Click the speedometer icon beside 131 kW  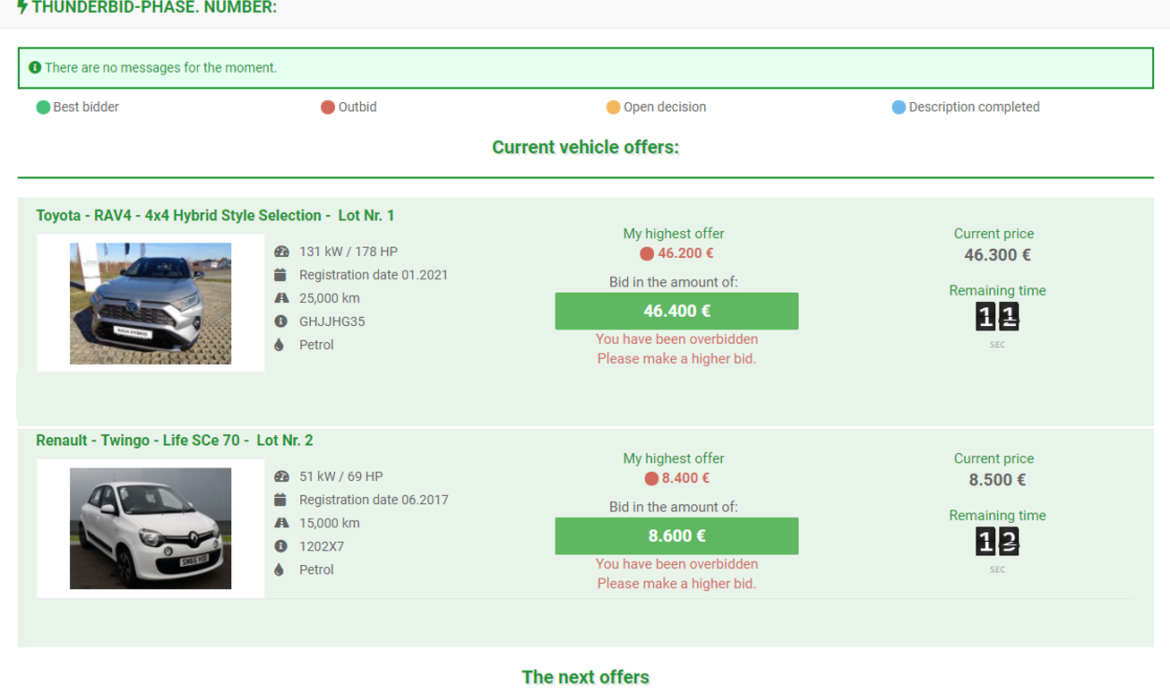[x=281, y=251]
